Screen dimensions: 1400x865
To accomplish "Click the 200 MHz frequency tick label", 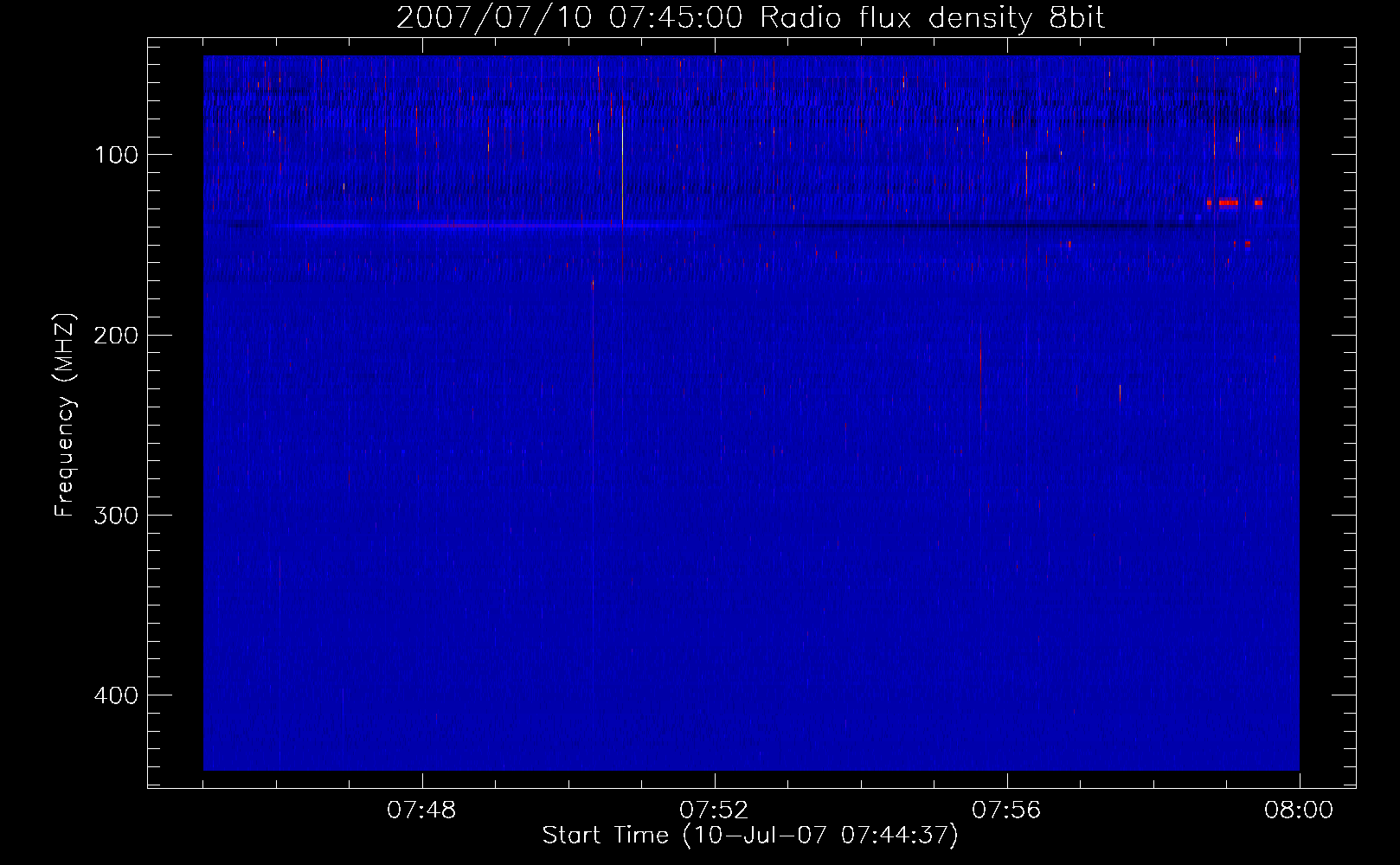I will pos(116,335).
